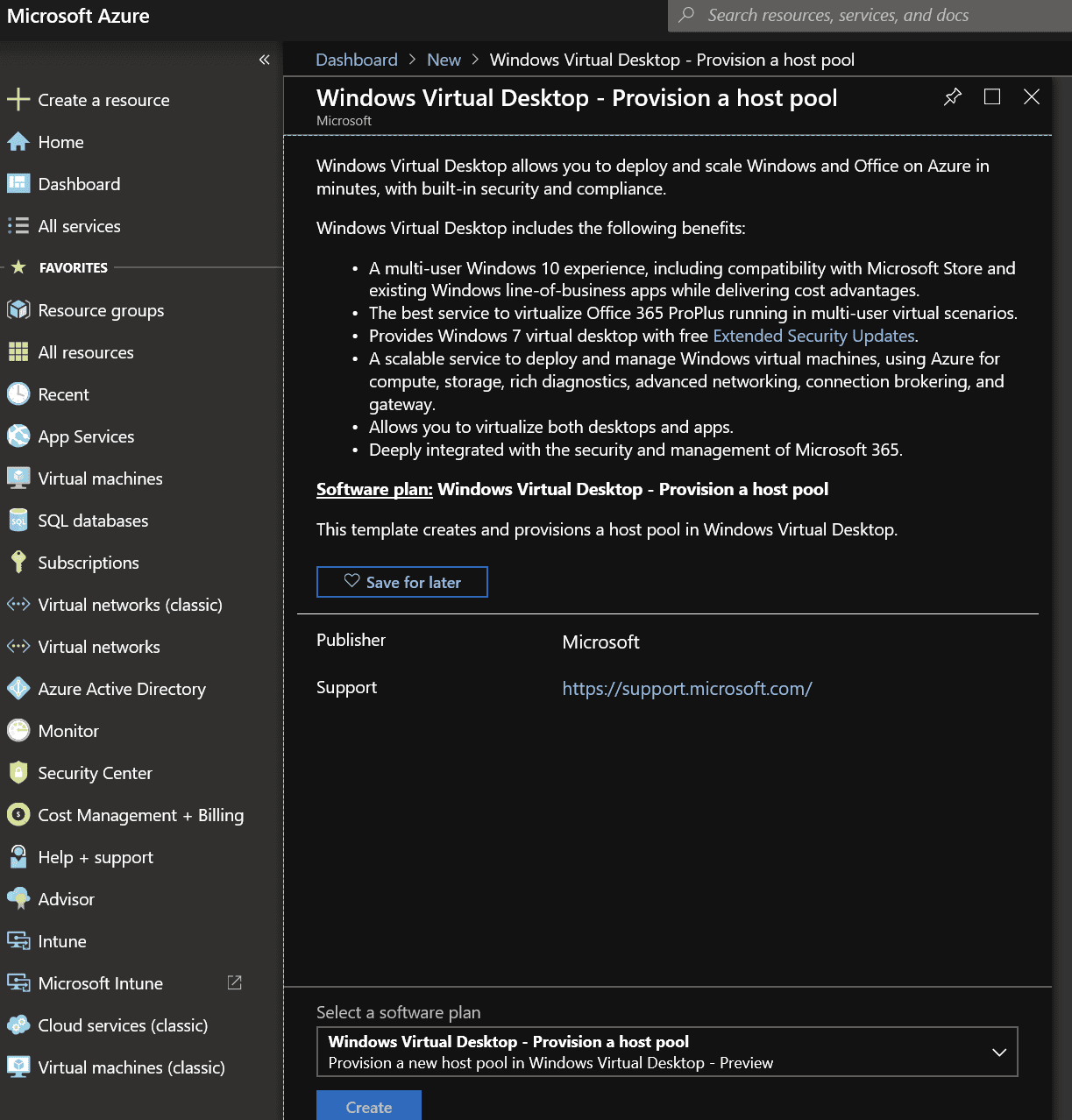
Task: Click the Cost Management + Billing icon
Action: click(18, 814)
